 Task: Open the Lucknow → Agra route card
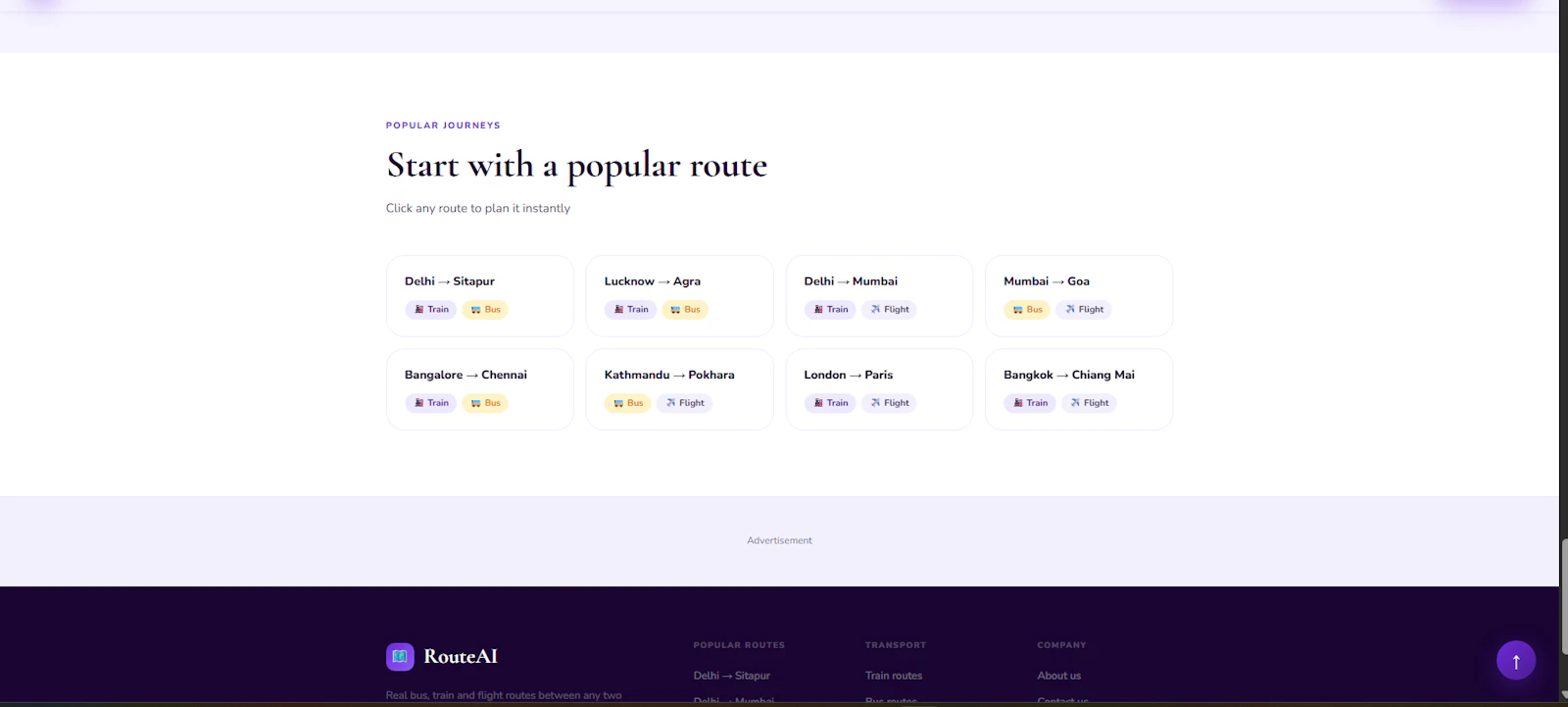[679, 296]
